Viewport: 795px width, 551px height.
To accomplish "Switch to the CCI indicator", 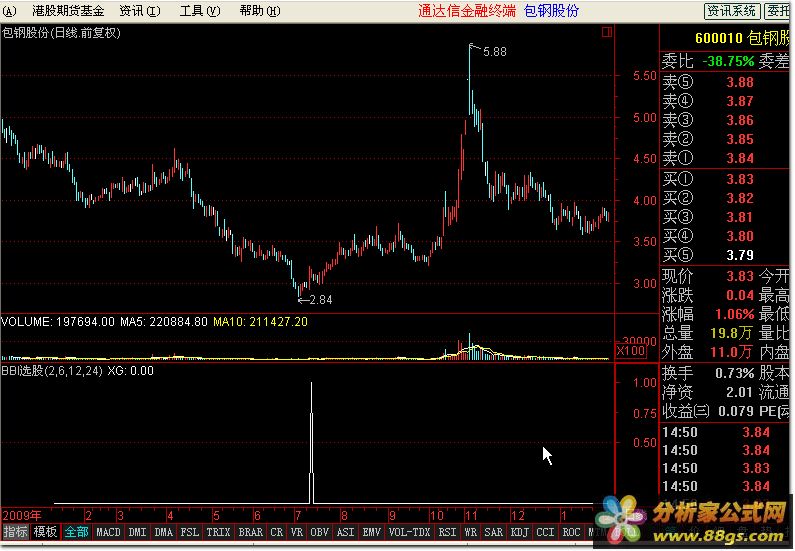I will click(x=546, y=532).
